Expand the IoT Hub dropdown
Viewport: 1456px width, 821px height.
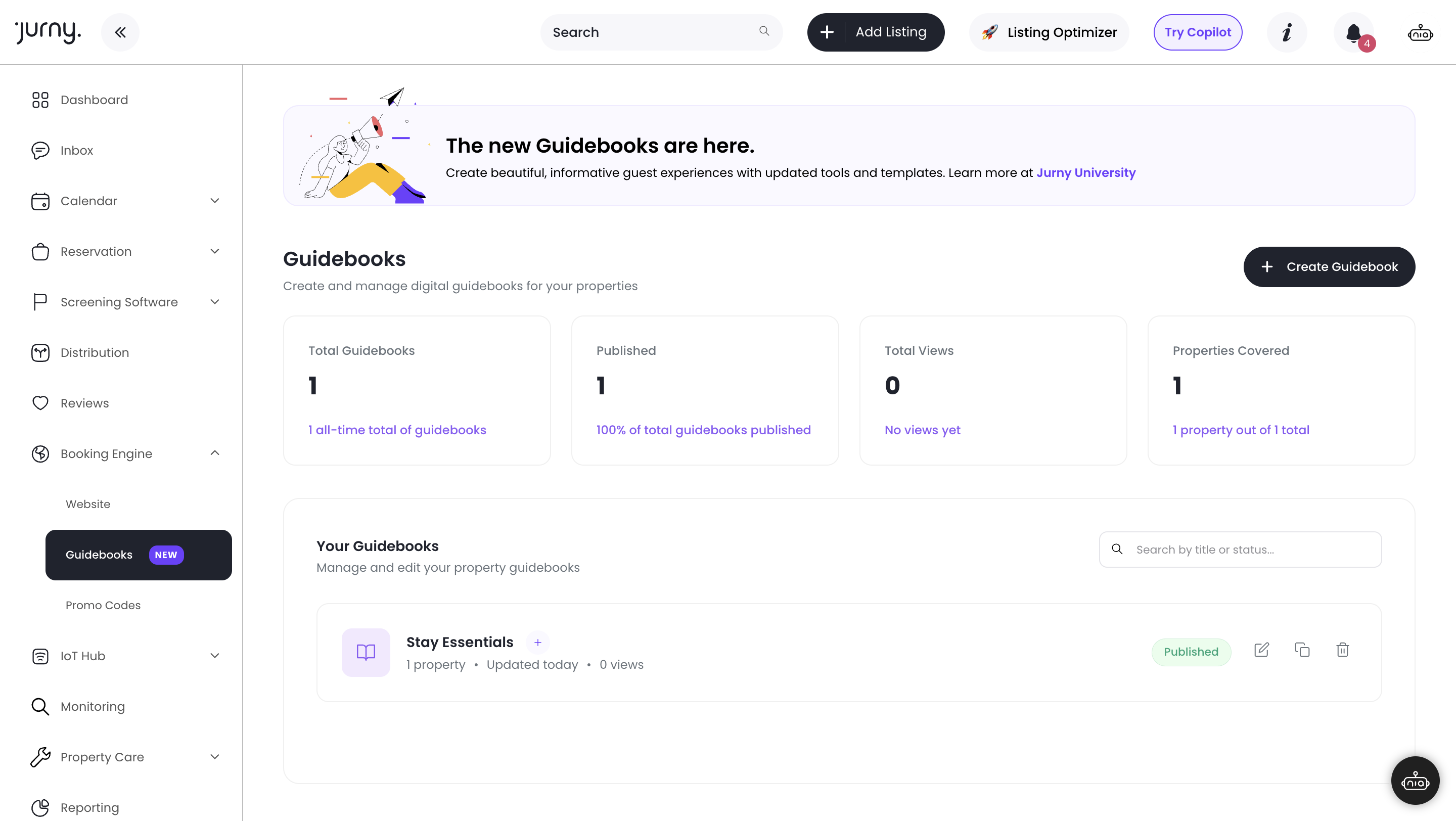215,656
